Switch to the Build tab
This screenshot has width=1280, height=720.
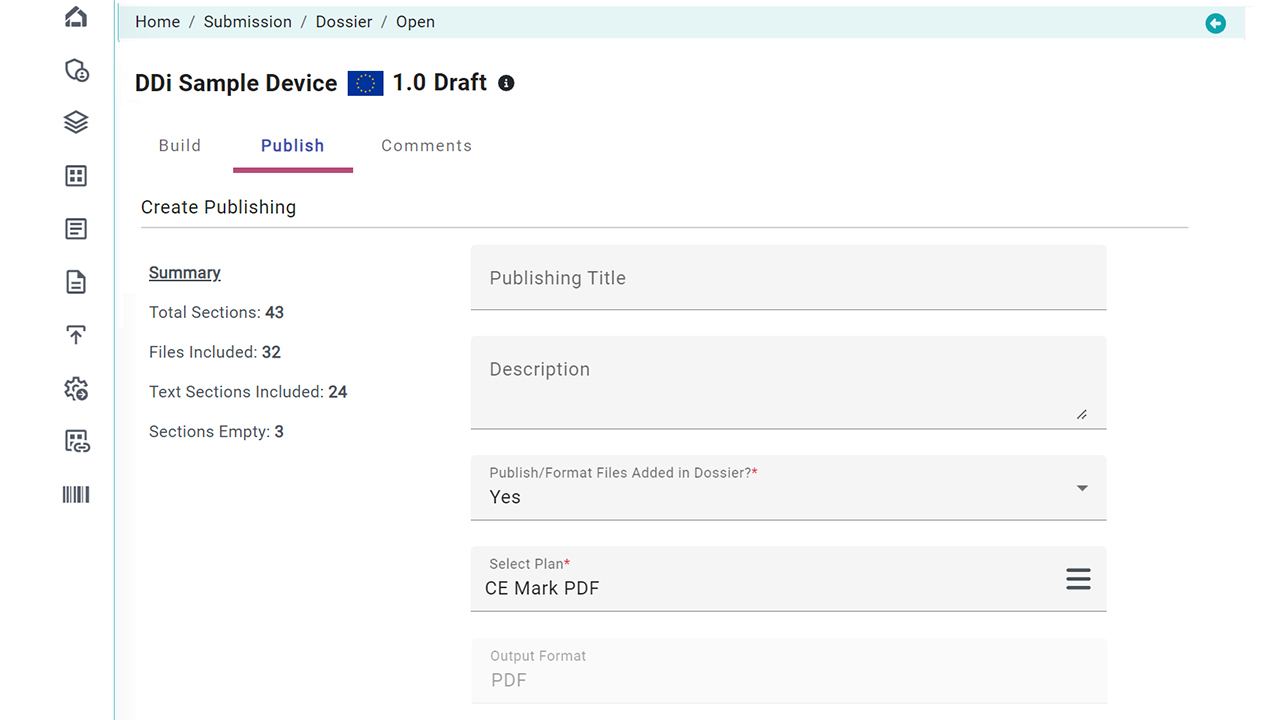(180, 146)
